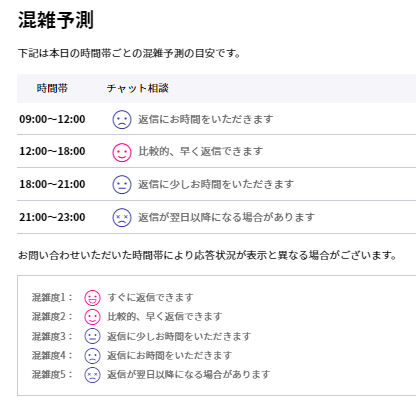Screen dimensions: 416x406
Task: Click the pink smiley icon for 12:00~18:00
Action: [x=122, y=152]
